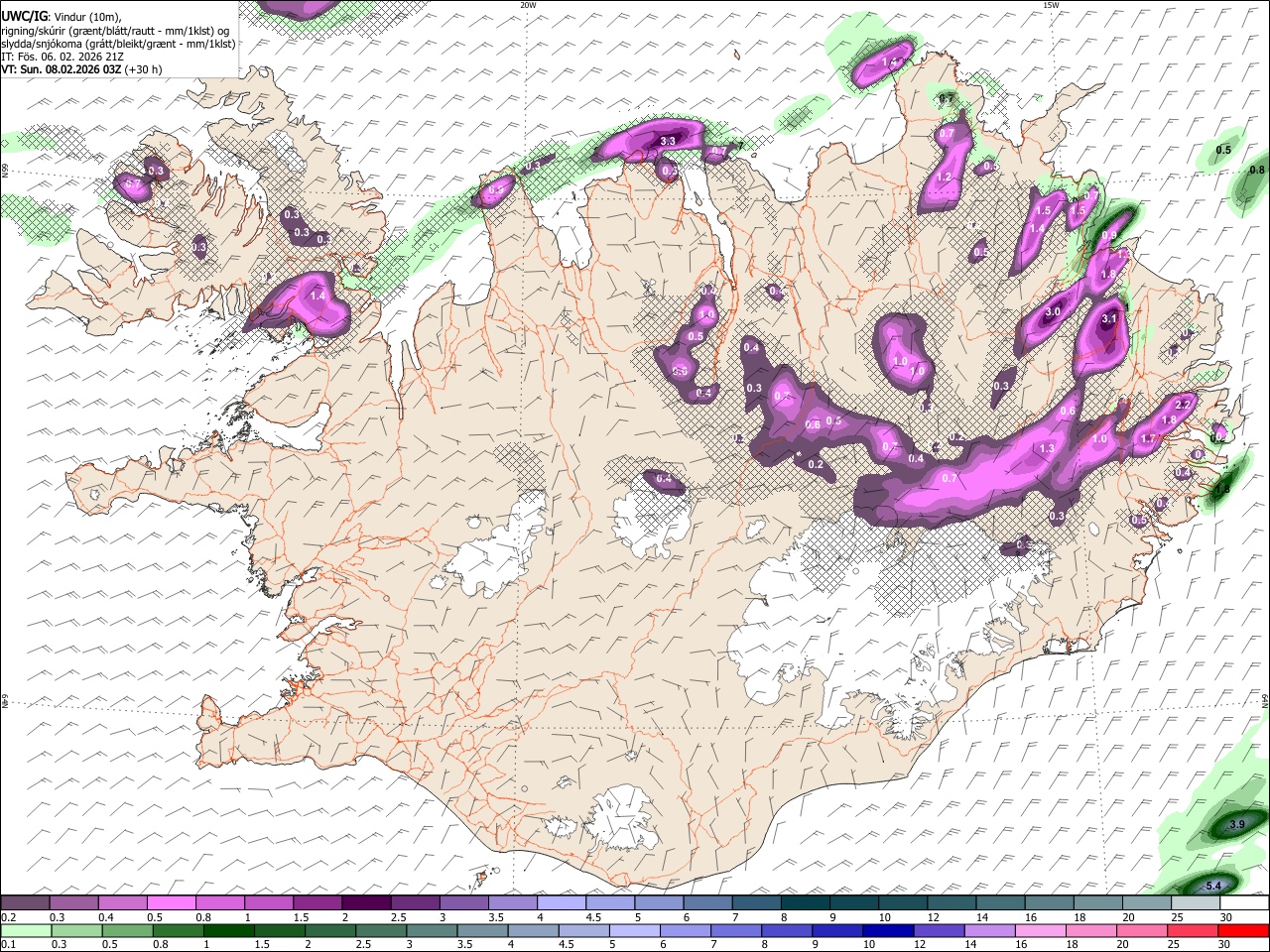The width and height of the screenshot is (1270, 952).
Task: Click the 3.3 snowfall value label
Action: click(x=668, y=141)
